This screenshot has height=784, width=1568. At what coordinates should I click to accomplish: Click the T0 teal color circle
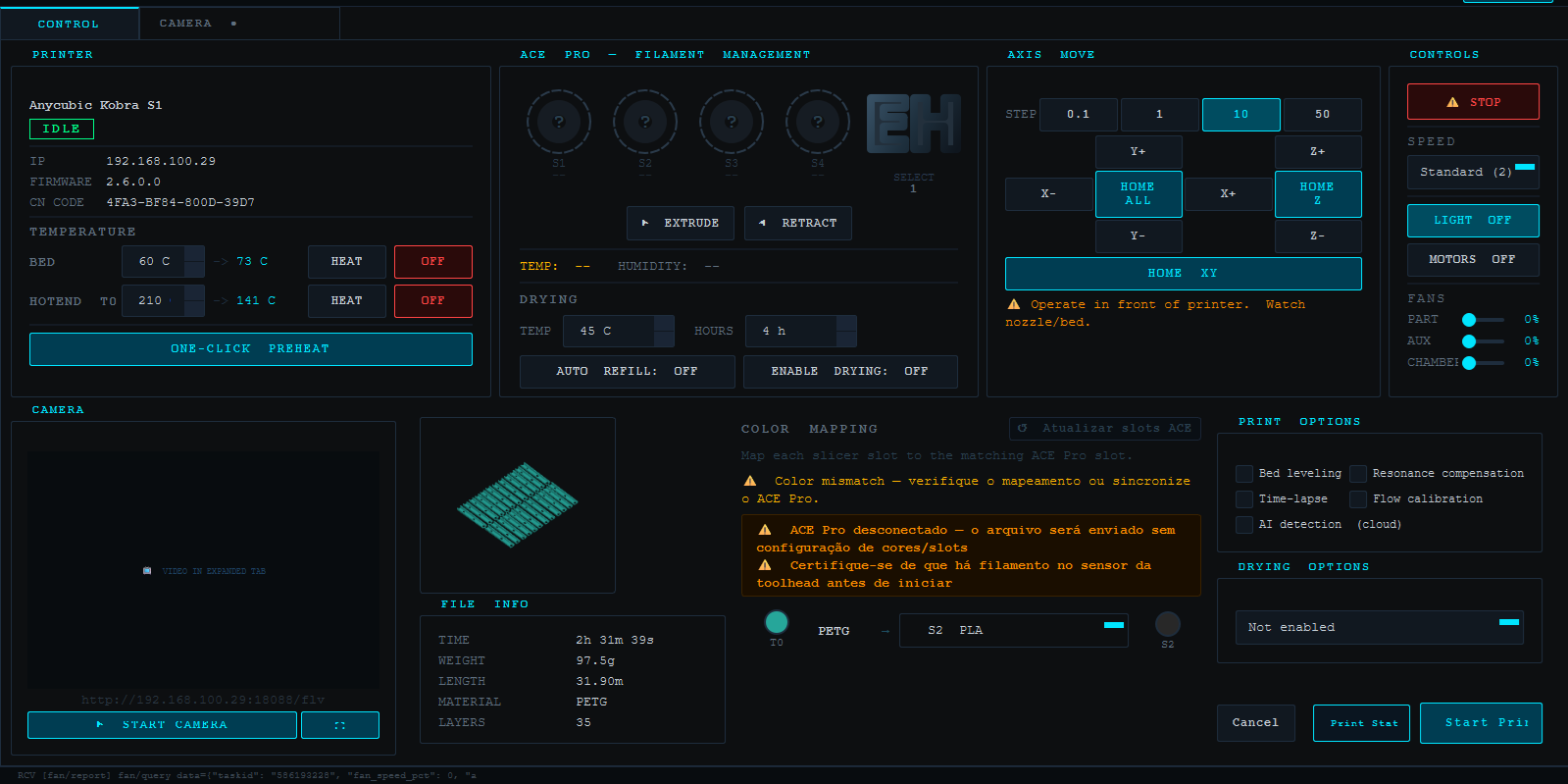coord(777,622)
